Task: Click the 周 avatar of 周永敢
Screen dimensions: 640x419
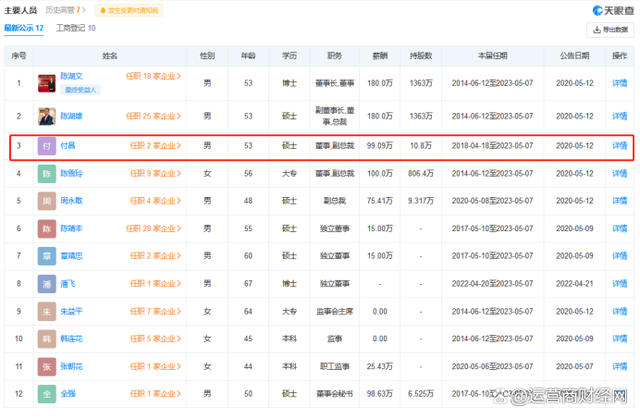Action: [x=47, y=201]
